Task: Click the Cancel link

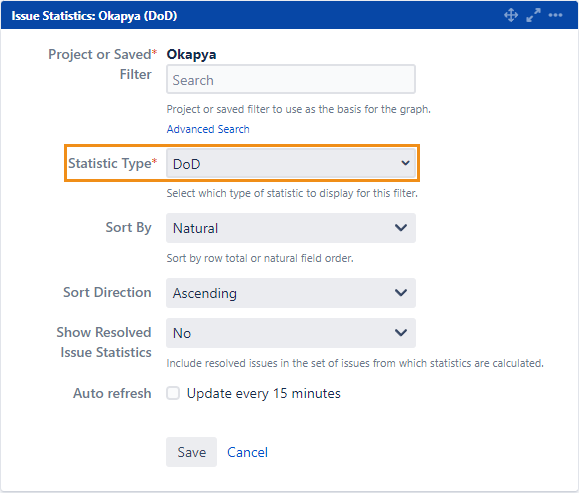Action: [247, 452]
